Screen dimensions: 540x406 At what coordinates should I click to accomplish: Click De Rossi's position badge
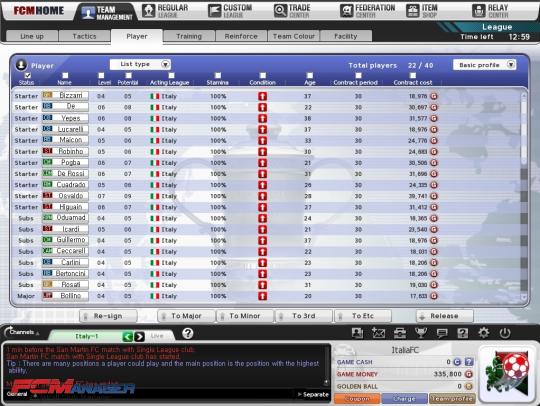[x=48, y=173]
